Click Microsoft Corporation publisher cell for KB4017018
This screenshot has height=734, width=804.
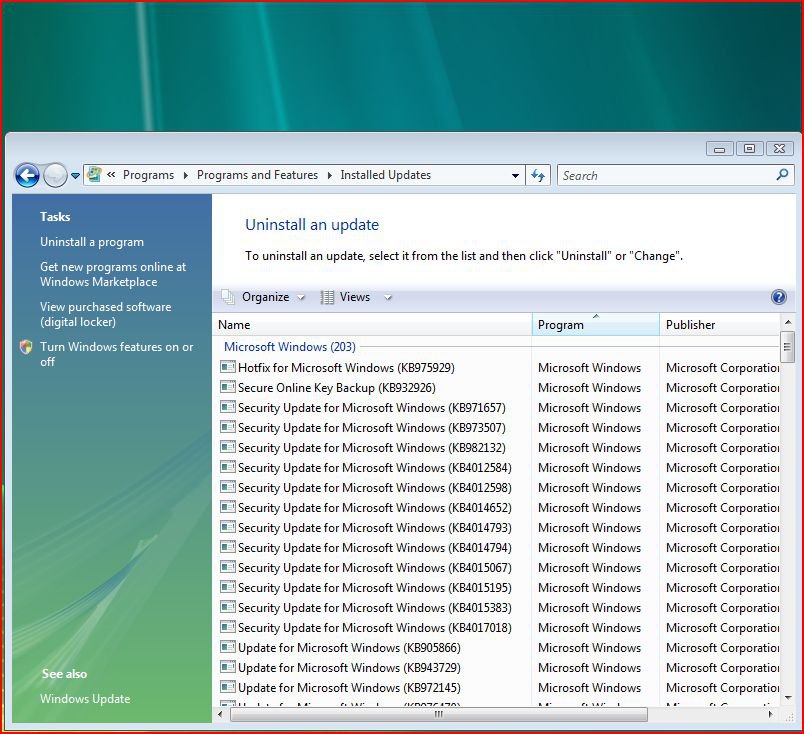point(722,628)
